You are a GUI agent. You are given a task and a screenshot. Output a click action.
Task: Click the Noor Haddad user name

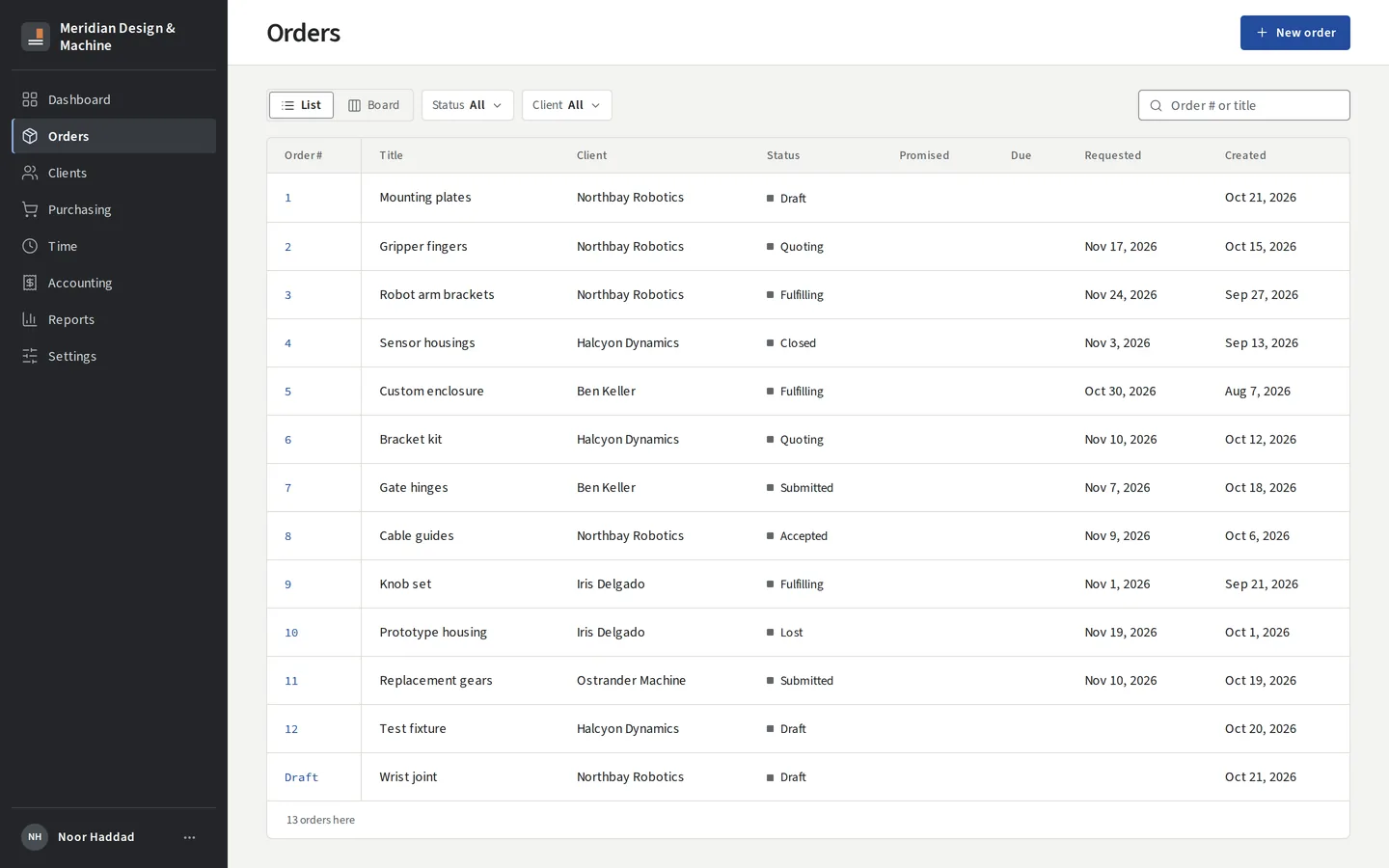coord(96,837)
